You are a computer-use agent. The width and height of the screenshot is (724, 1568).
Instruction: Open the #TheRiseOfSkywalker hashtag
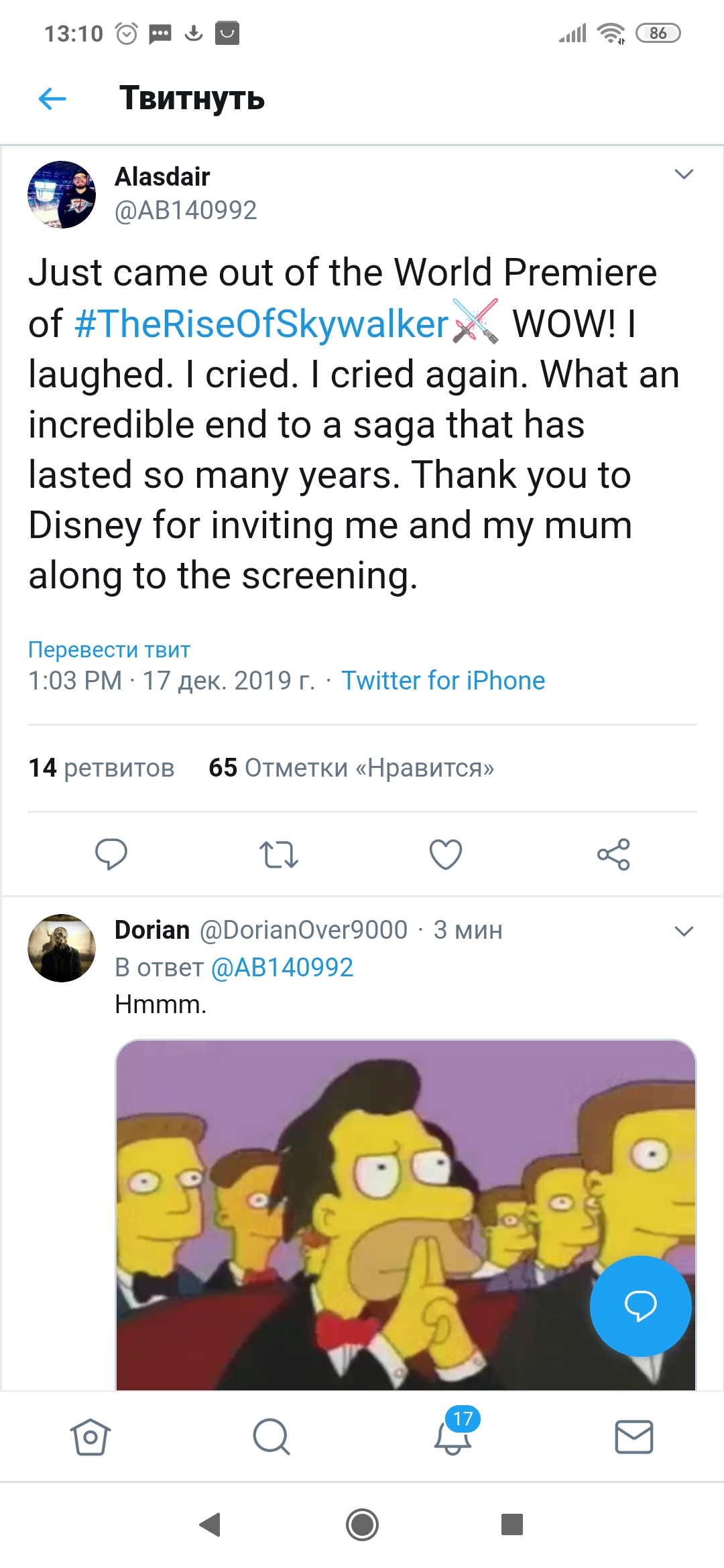coord(261,324)
